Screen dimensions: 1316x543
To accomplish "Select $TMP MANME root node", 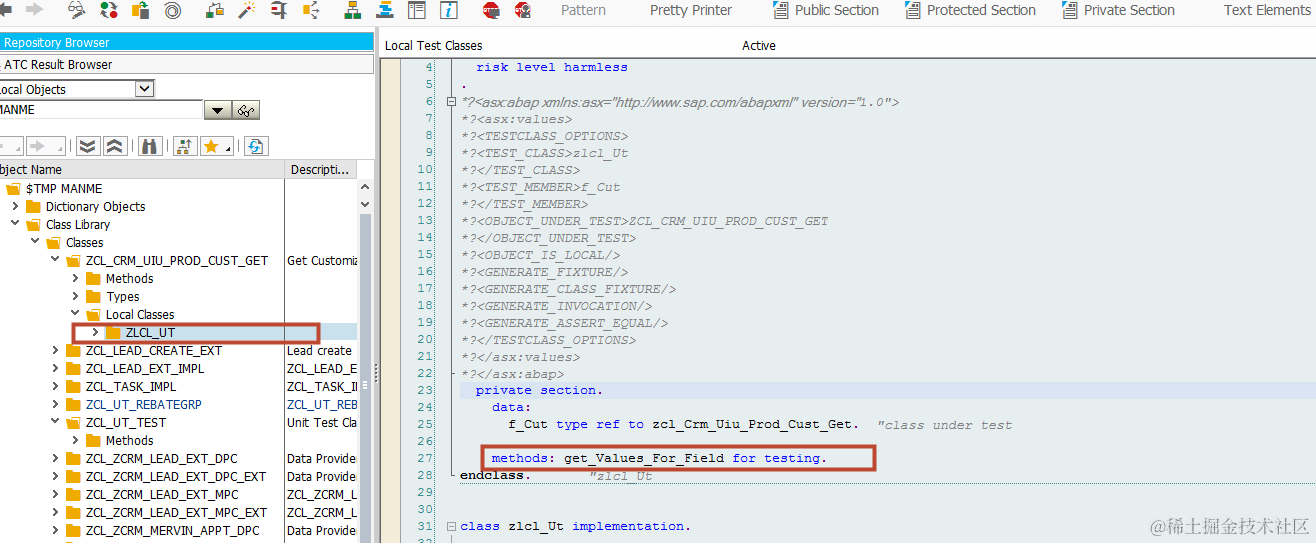I will tap(64, 188).
